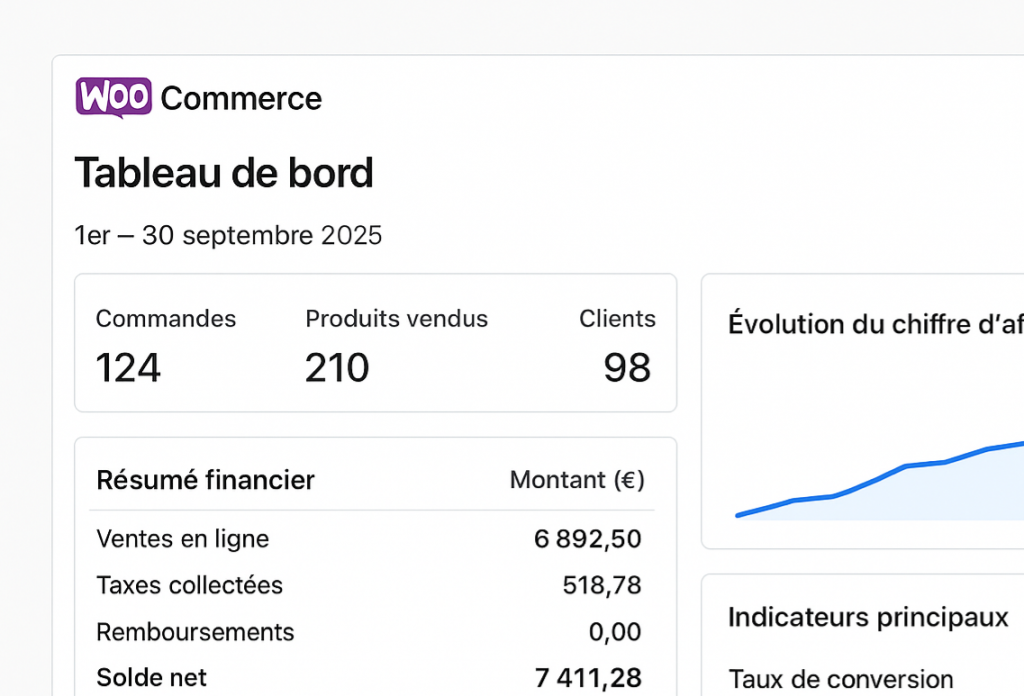Viewport: 1024px width, 696px height.
Task: Click the 210 products sold value
Action: (337, 368)
